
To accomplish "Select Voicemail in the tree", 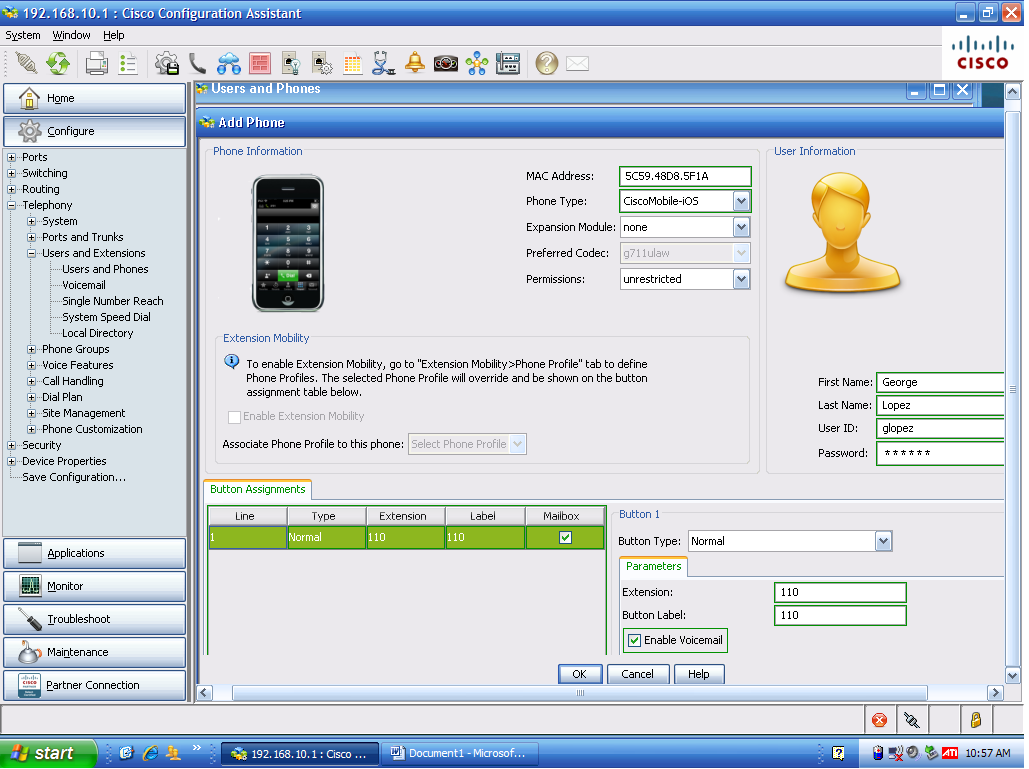I will point(84,285).
